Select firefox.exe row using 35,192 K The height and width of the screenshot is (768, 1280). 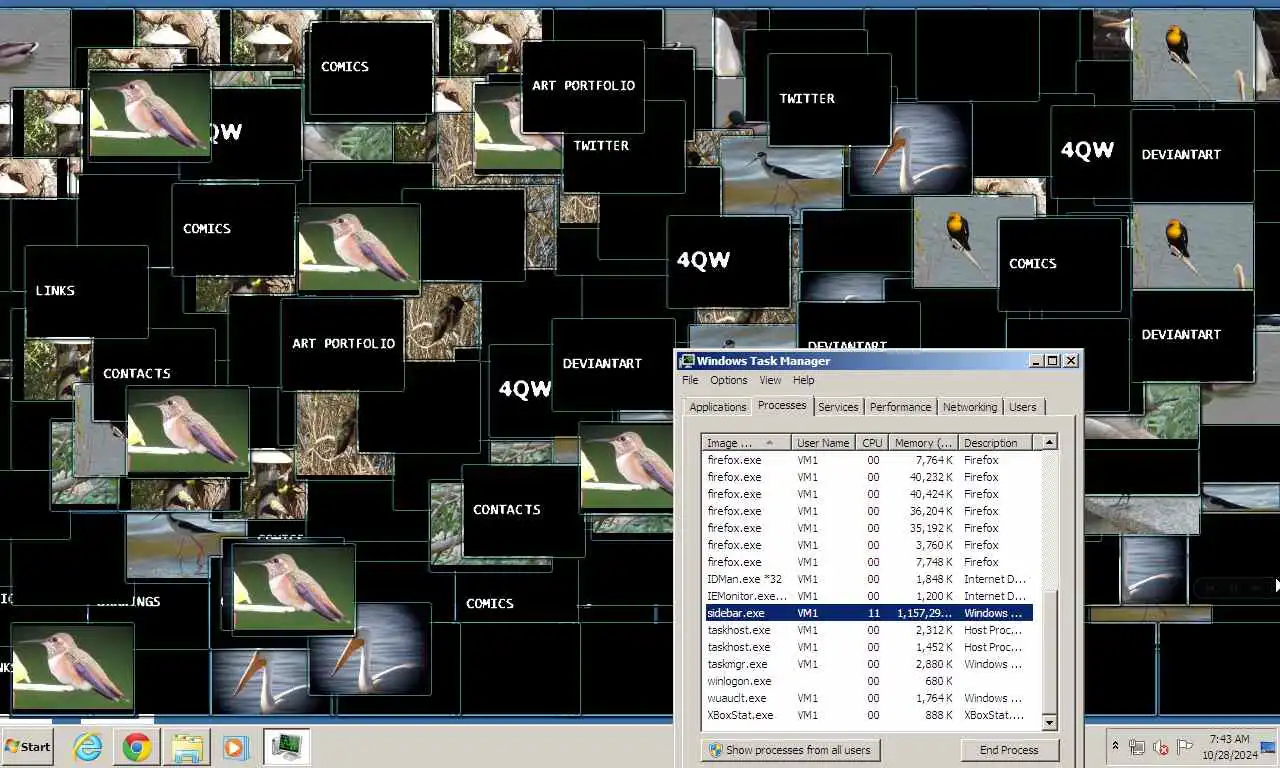pos(868,528)
